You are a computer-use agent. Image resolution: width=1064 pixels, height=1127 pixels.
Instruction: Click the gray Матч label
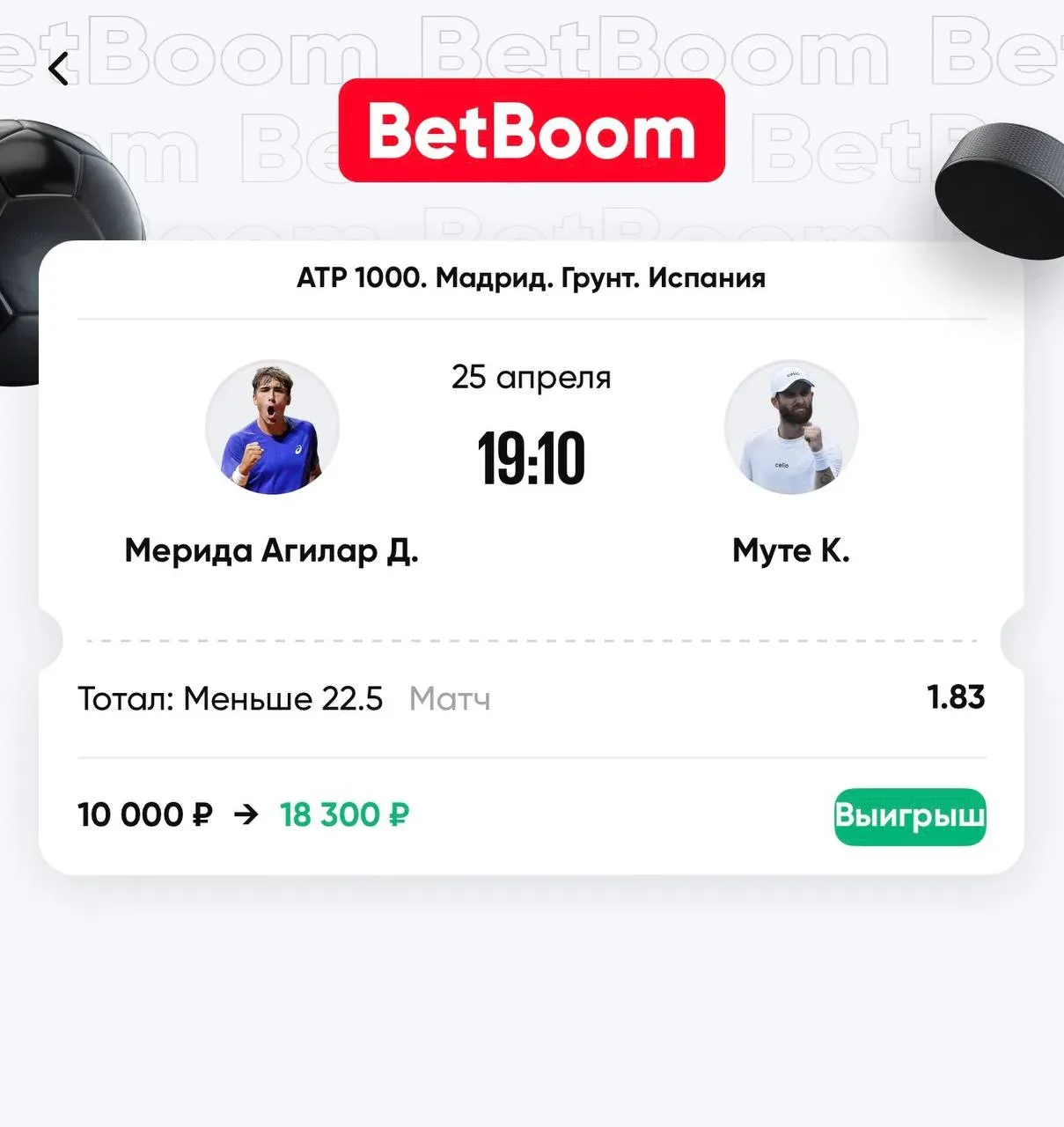pyautogui.click(x=450, y=699)
